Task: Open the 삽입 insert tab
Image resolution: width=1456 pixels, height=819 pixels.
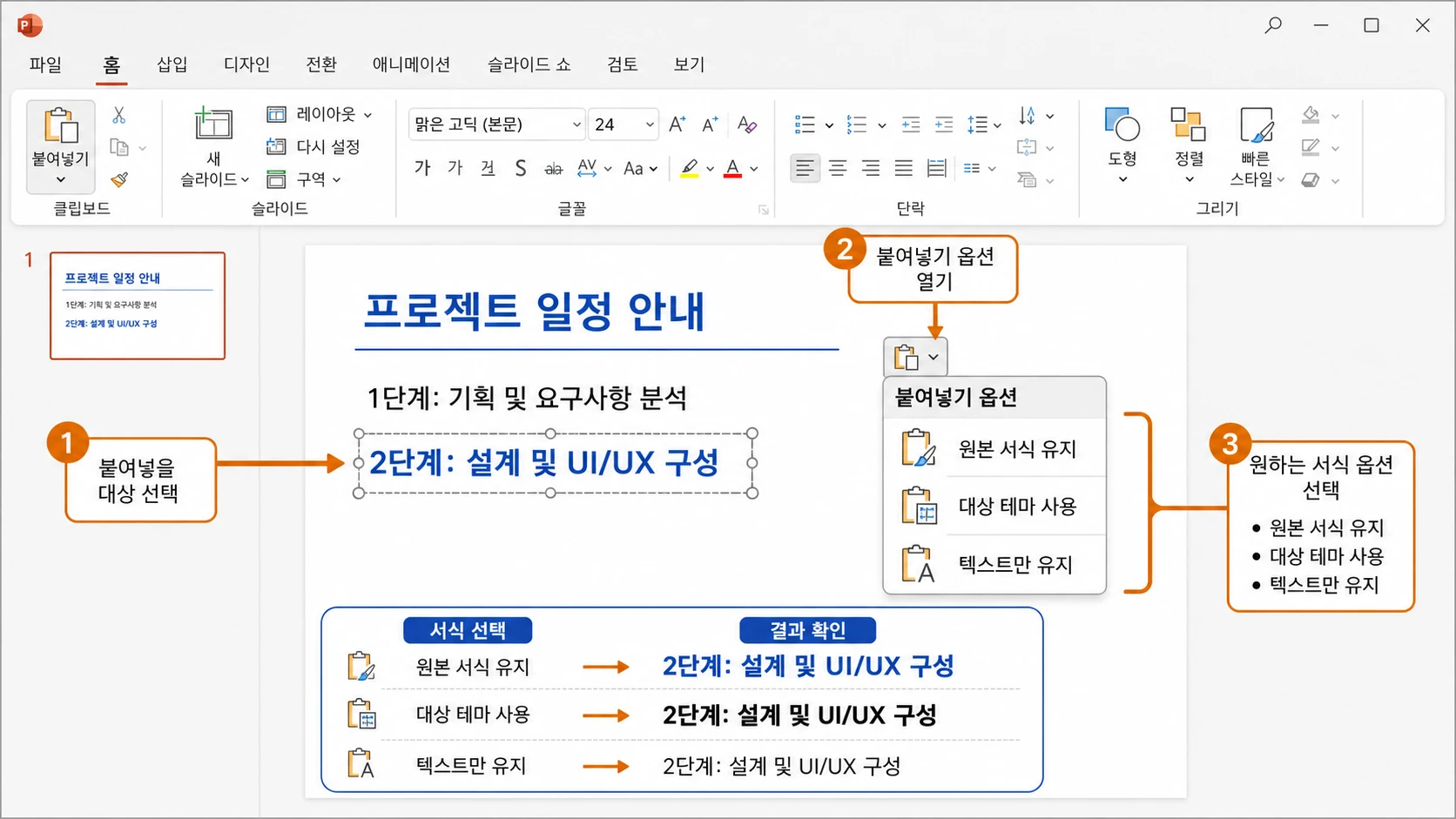Action: [172, 64]
